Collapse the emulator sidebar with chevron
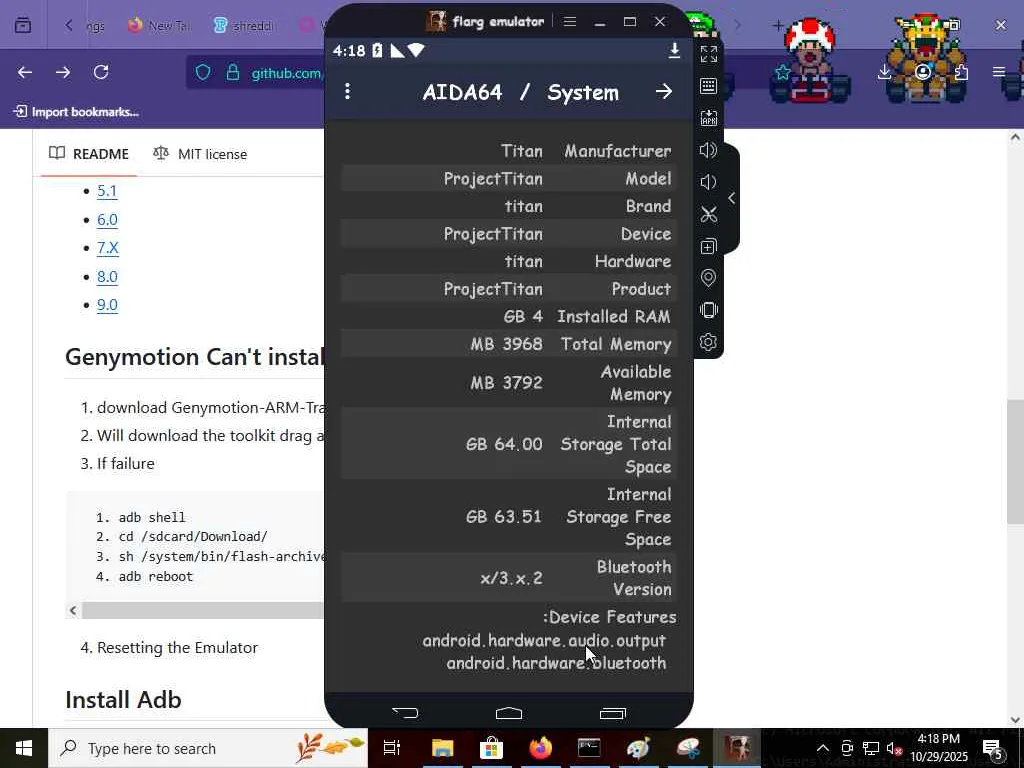1024x768 pixels. click(731, 198)
